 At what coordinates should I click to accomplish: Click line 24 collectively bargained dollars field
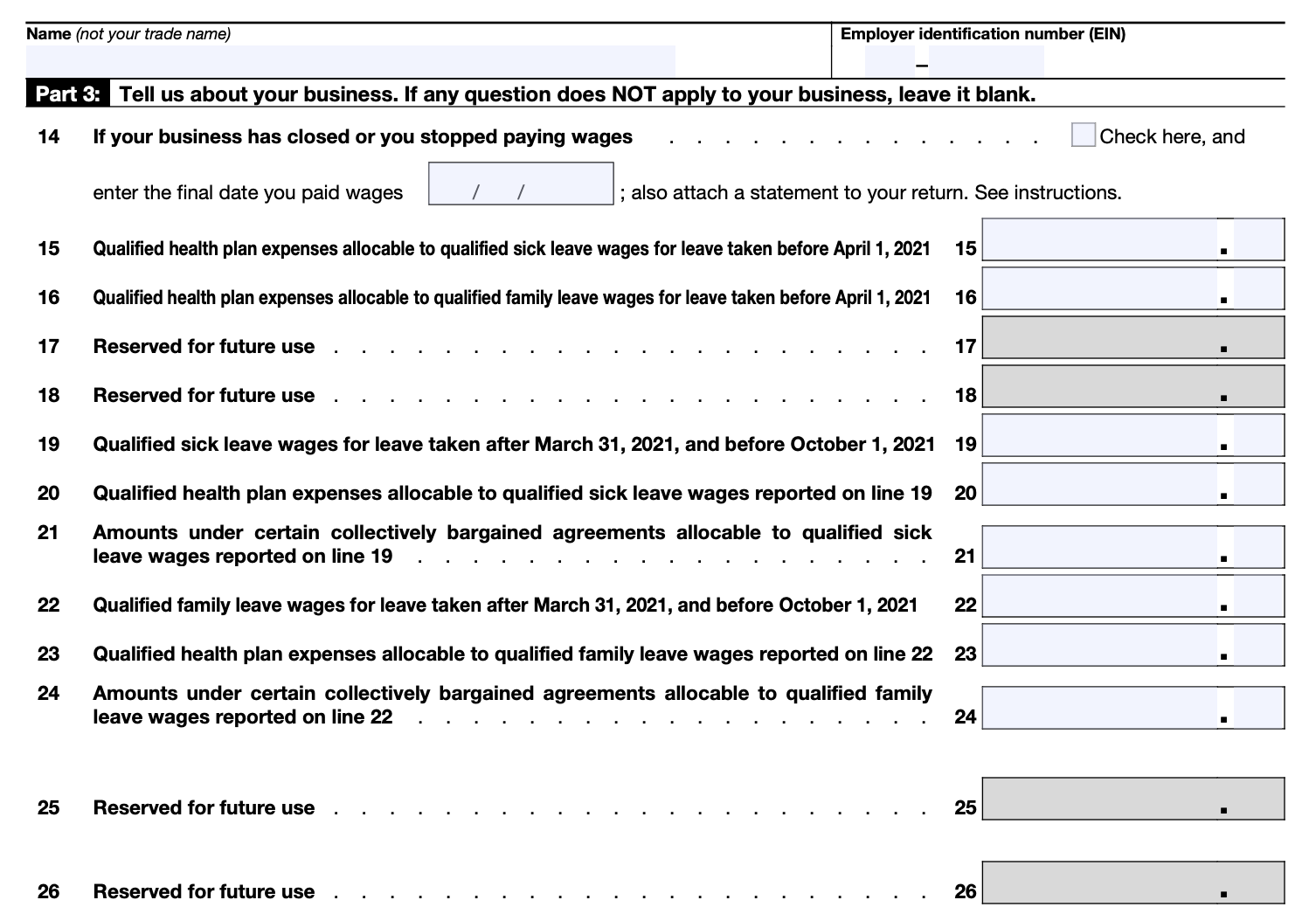click(1099, 708)
